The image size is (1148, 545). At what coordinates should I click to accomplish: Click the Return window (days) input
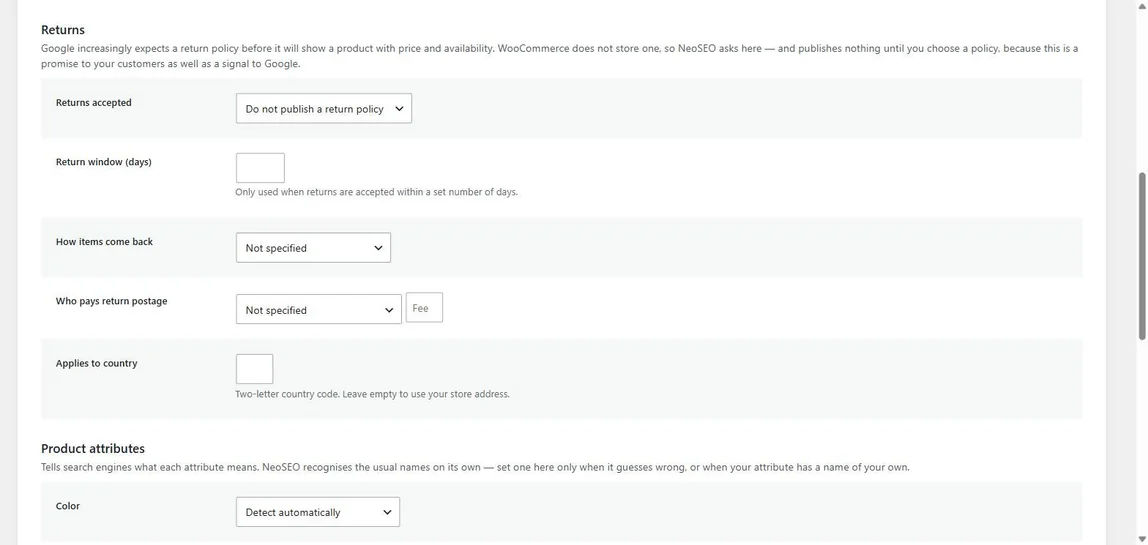coord(260,168)
